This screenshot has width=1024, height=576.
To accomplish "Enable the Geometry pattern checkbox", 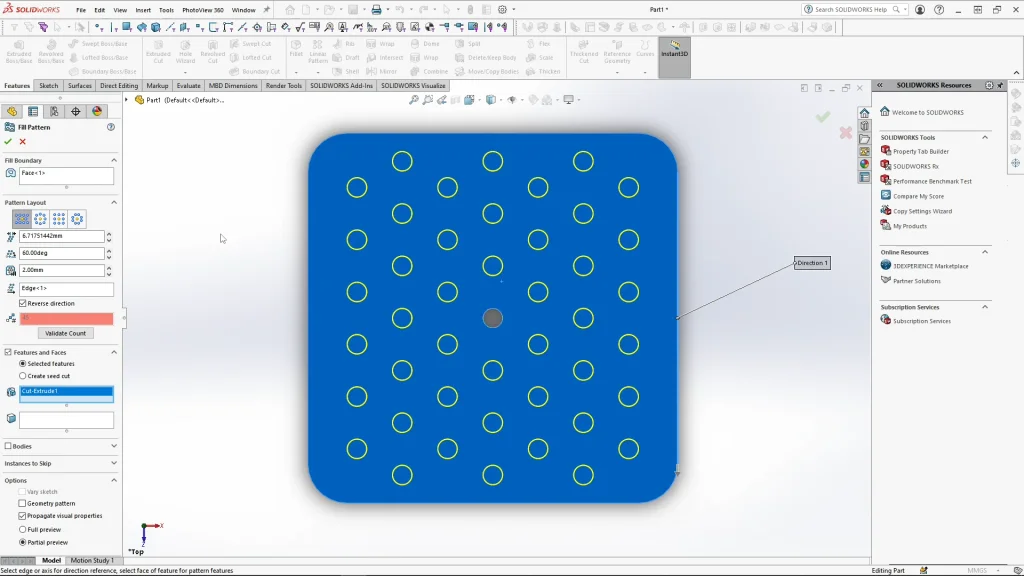I will 23,504.
